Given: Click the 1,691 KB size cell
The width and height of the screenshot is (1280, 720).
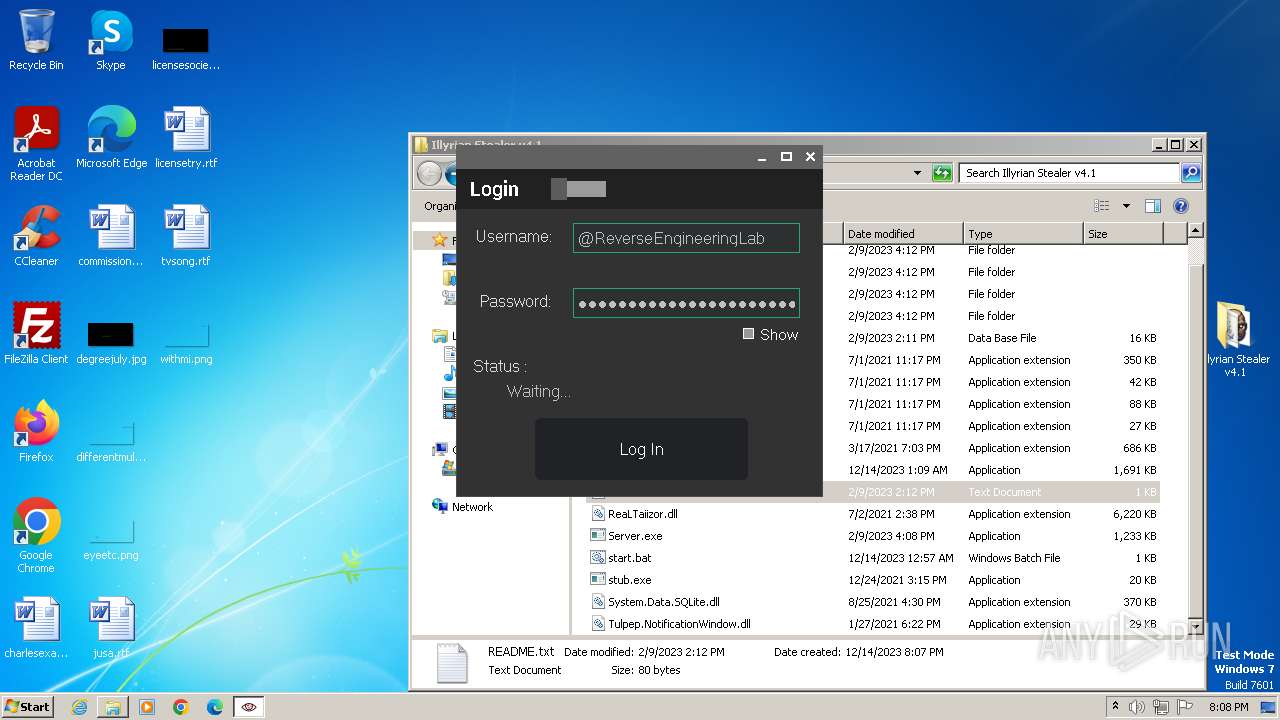Looking at the screenshot, I should point(1134,470).
